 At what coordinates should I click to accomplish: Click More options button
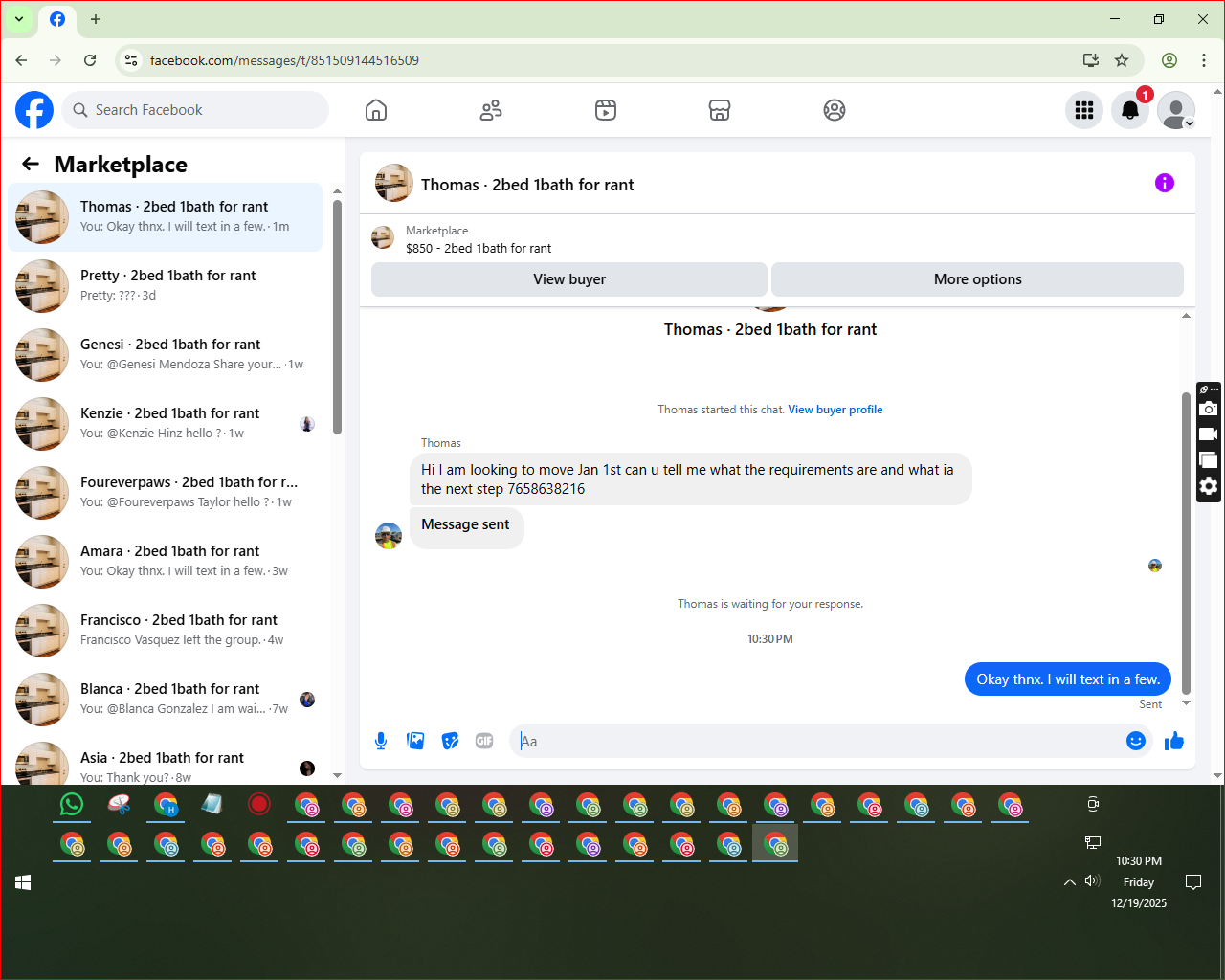(977, 279)
